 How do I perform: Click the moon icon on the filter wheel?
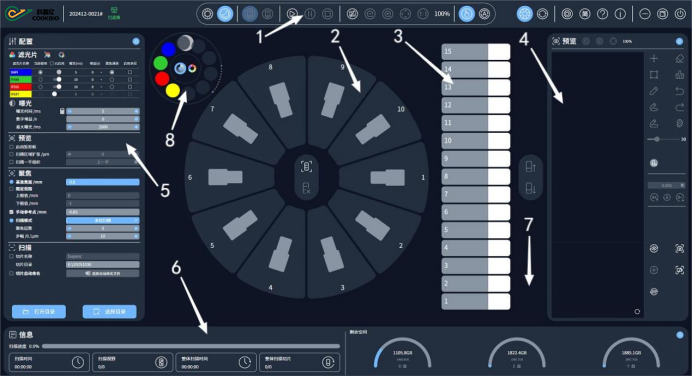(x=185, y=43)
